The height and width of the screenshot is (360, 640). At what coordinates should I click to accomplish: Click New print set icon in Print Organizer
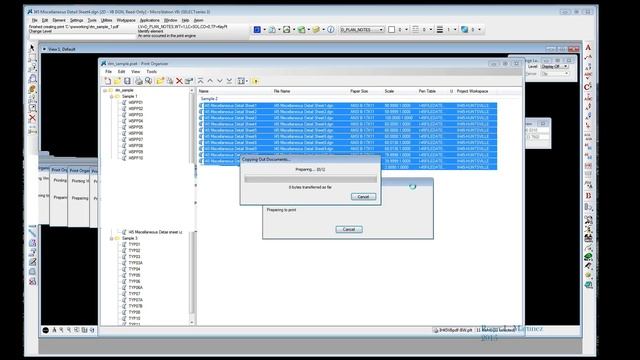(108, 81)
